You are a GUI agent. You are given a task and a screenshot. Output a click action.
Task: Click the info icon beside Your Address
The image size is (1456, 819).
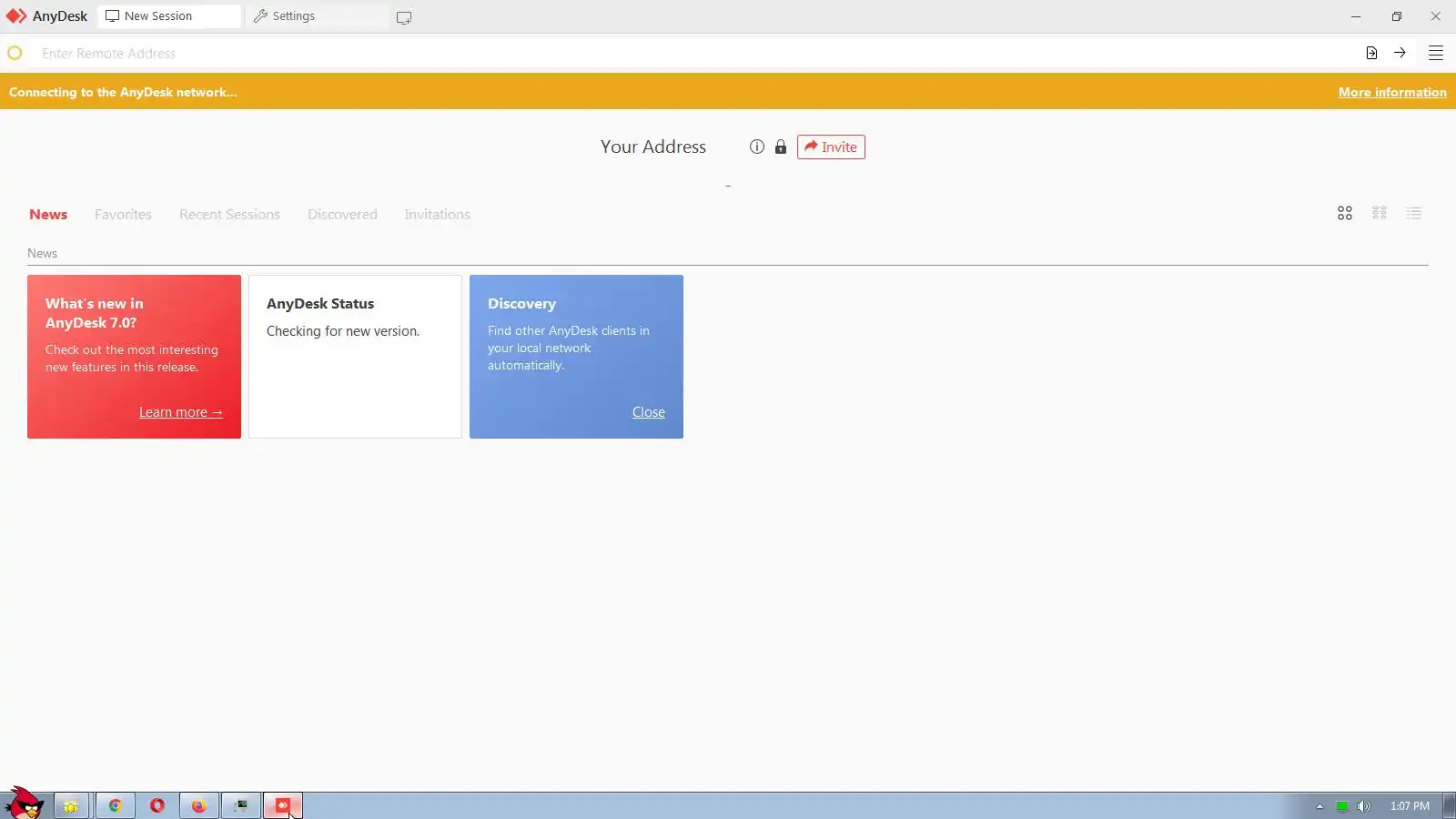click(x=757, y=147)
